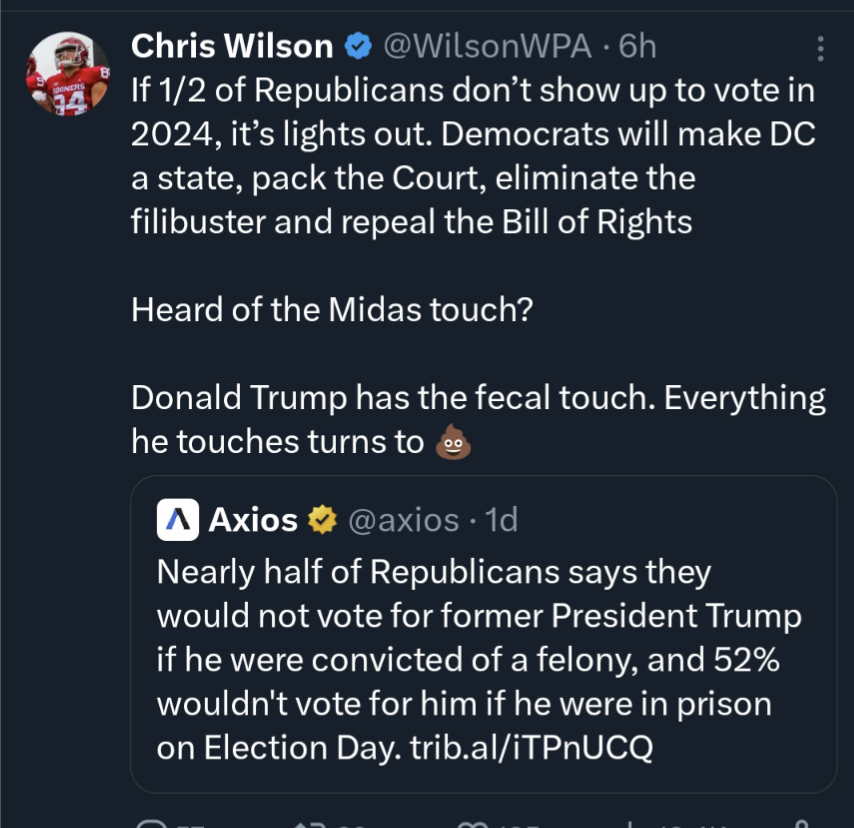Click the Axios account name
This screenshot has width=854, height=828.
pyautogui.click(x=253, y=520)
